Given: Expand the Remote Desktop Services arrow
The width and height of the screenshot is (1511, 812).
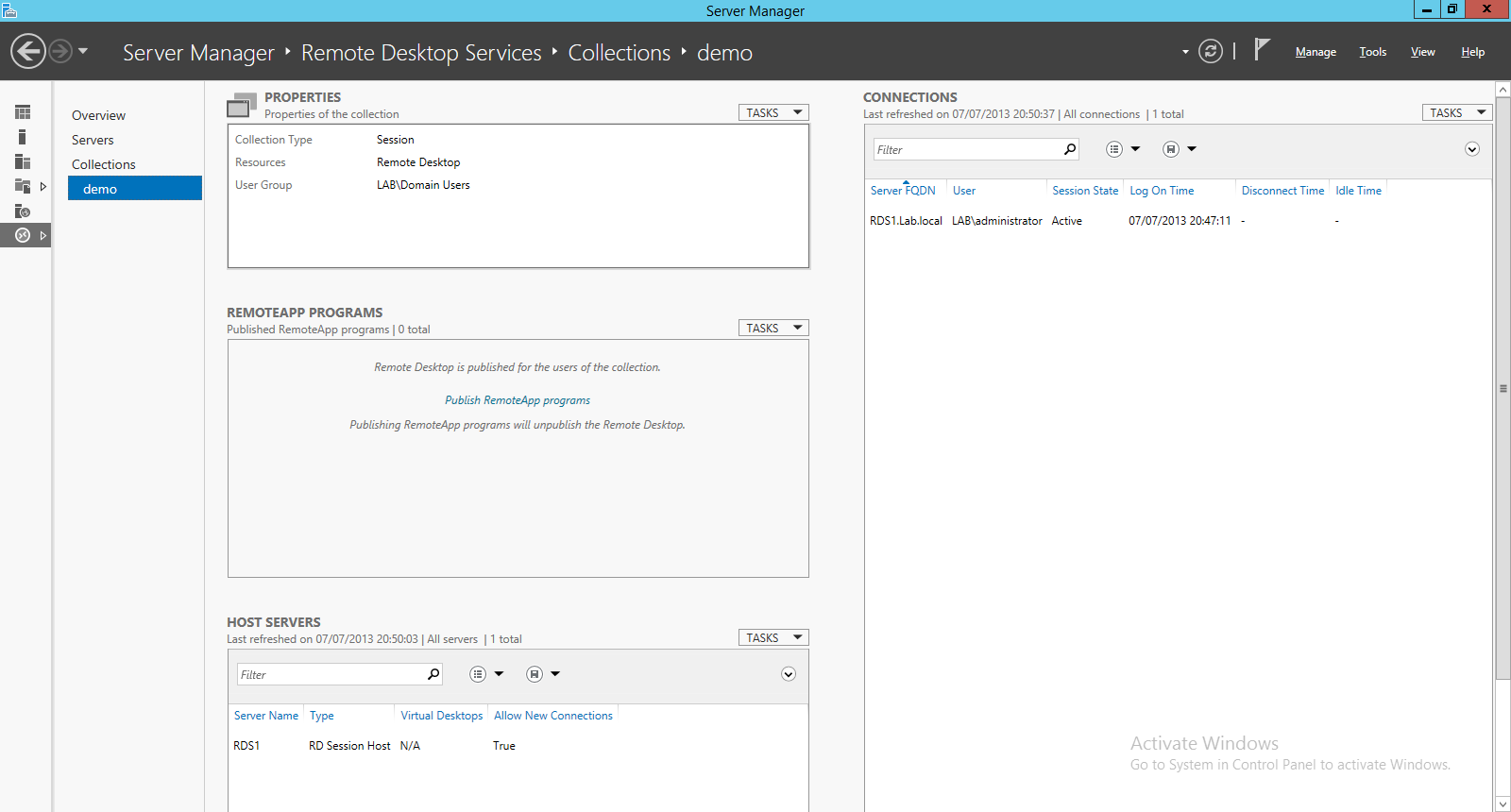Looking at the screenshot, I should 42,235.
